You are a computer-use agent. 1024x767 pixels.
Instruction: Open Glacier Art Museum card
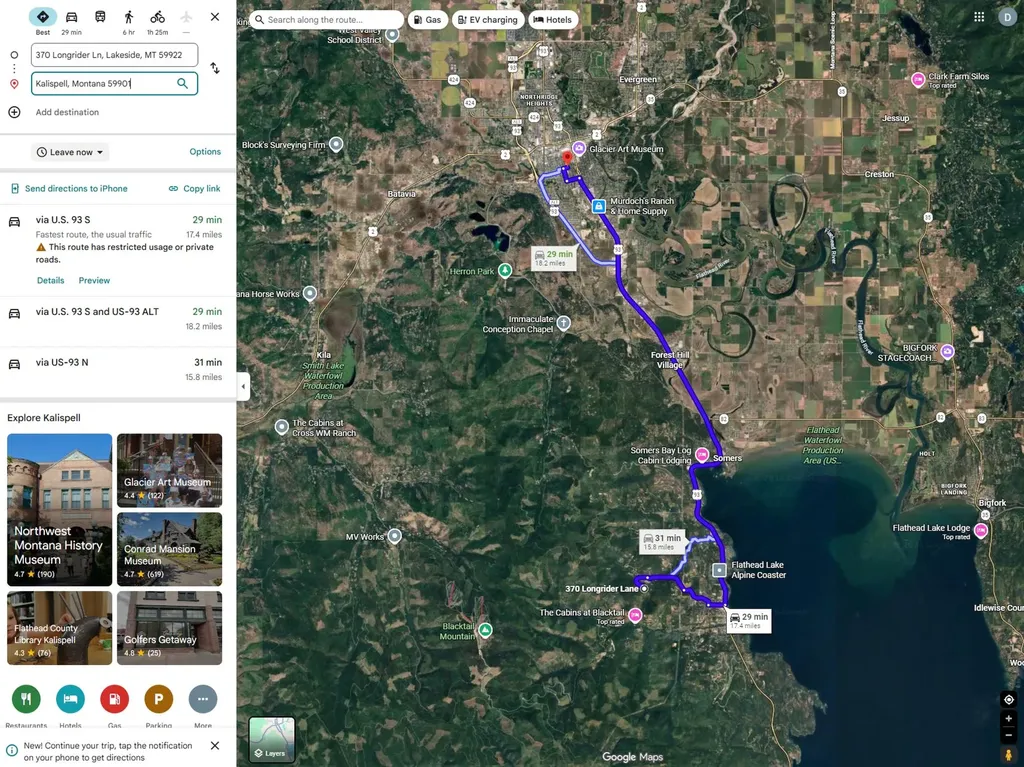[170, 470]
